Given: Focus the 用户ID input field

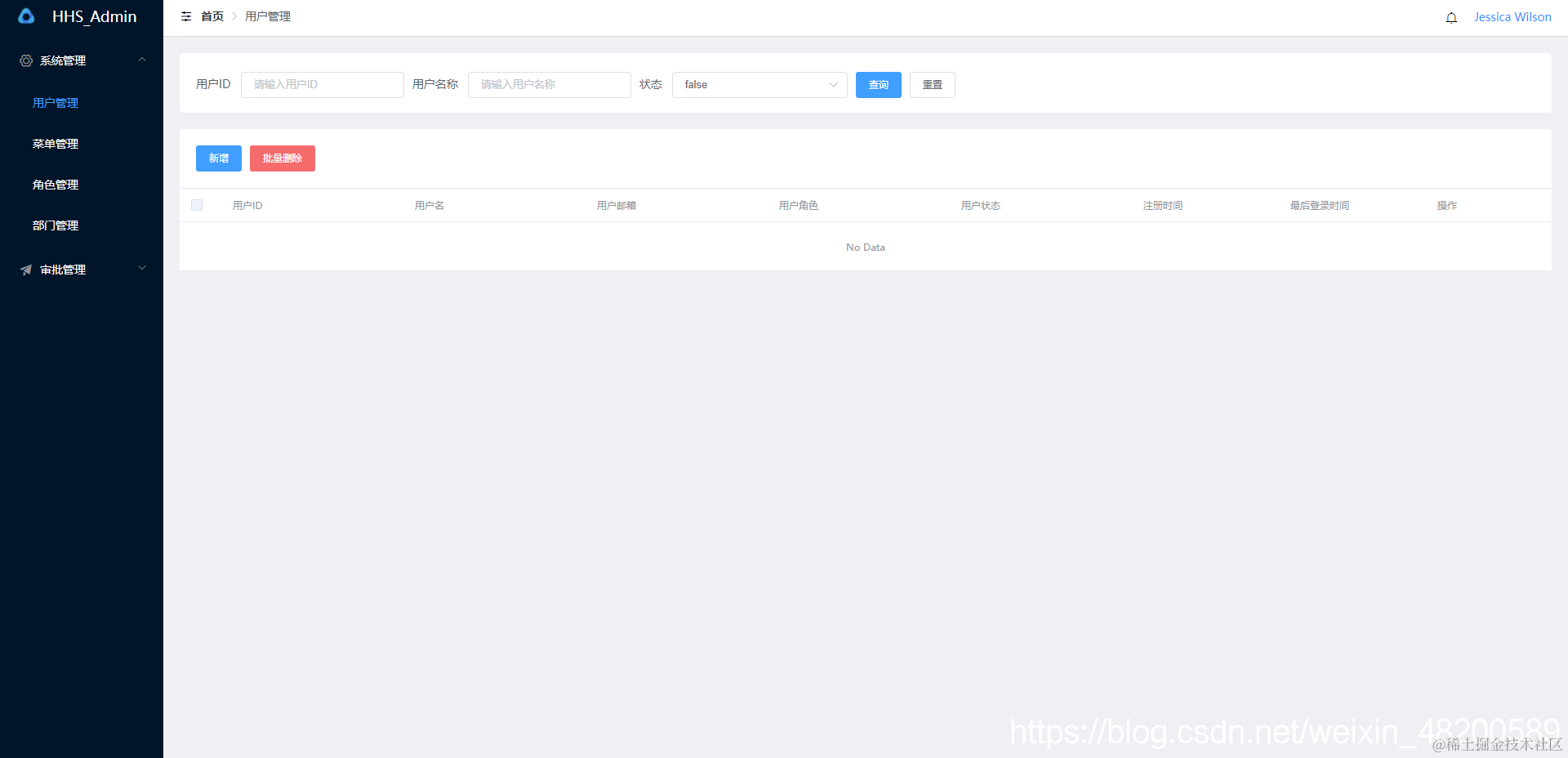Looking at the screenshot, I should (323, 85).
